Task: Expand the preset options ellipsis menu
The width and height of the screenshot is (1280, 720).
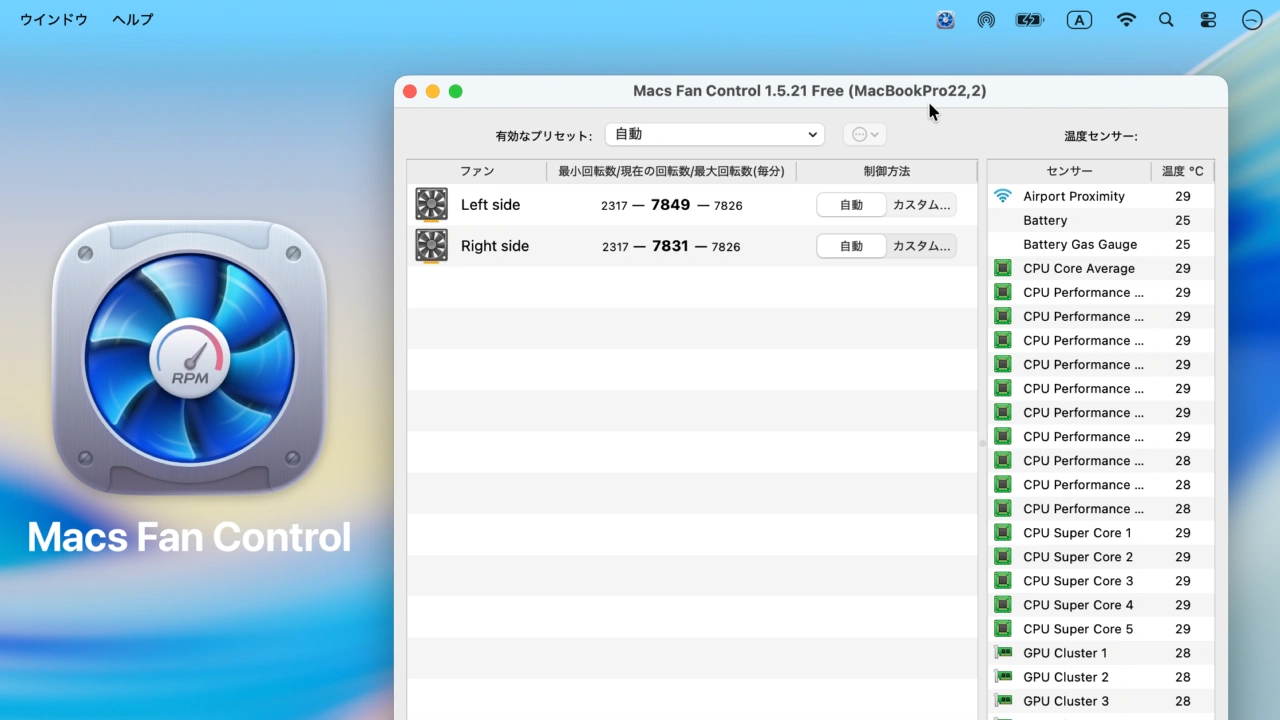Action: click(865, 135)
